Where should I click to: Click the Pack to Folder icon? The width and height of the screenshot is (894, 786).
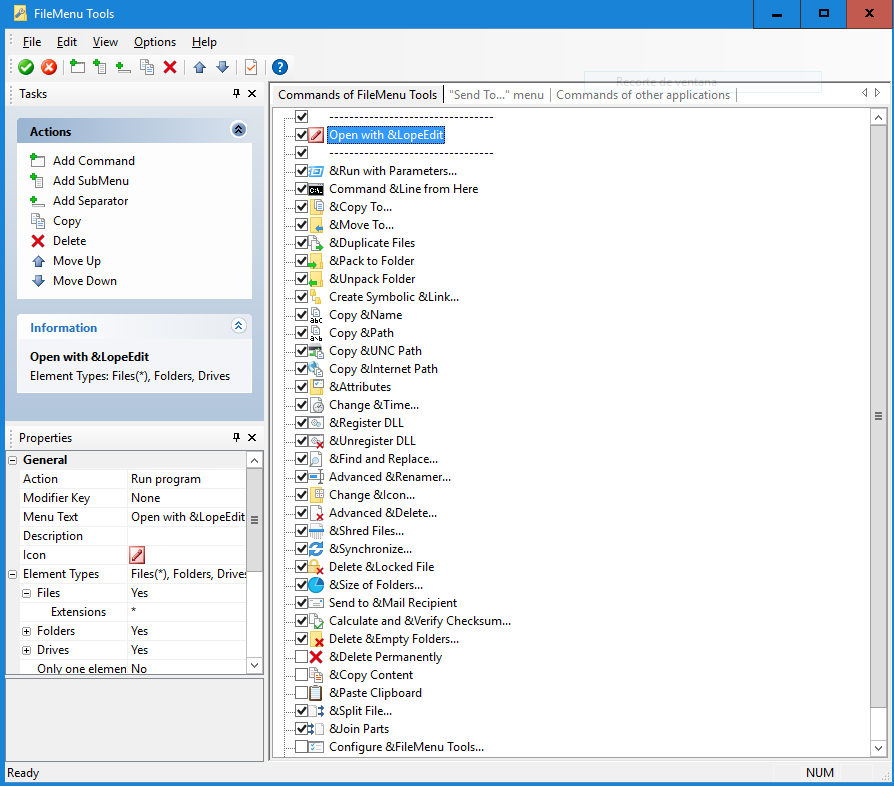(315, 262)
